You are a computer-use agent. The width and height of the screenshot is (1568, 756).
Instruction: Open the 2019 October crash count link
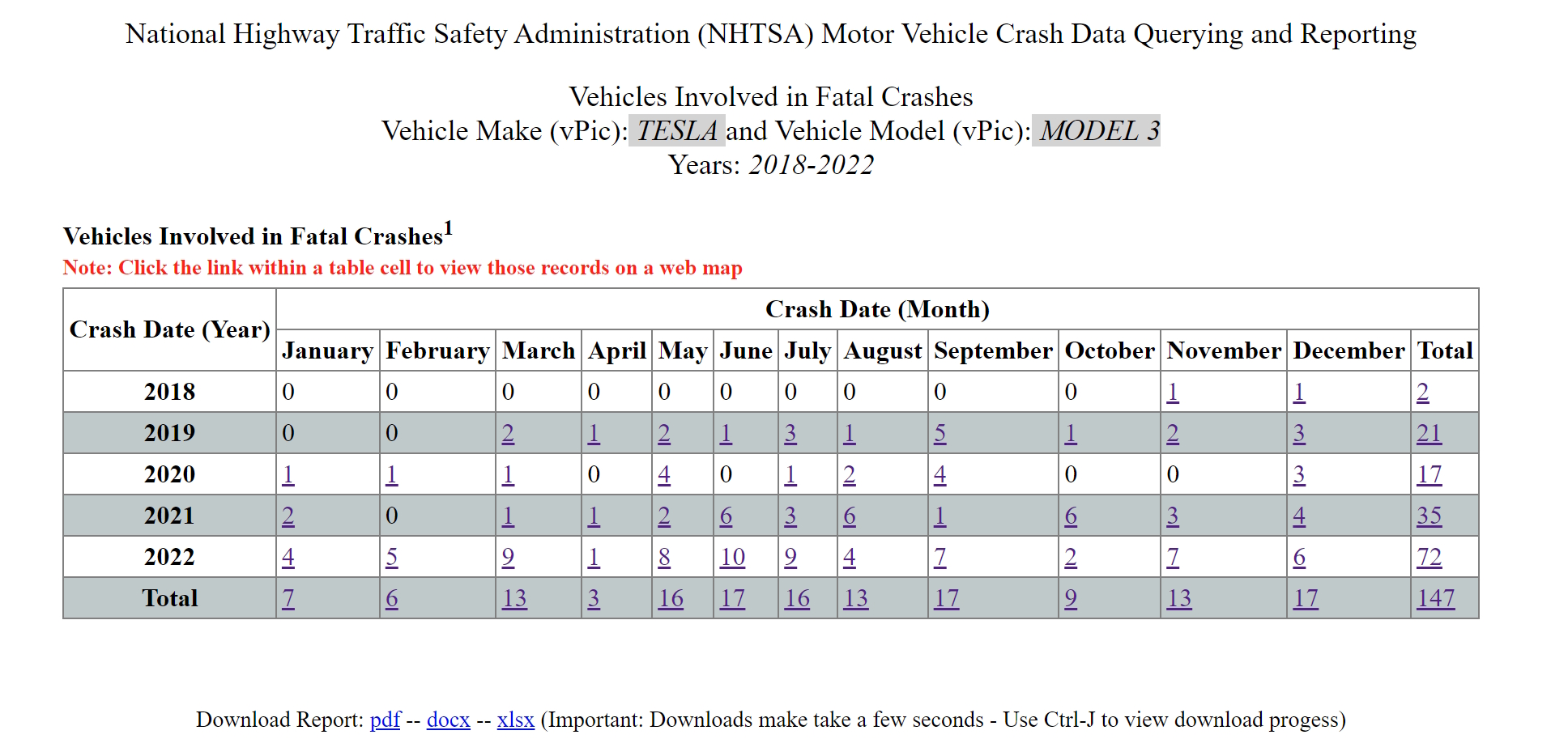tap(1071, 433)
